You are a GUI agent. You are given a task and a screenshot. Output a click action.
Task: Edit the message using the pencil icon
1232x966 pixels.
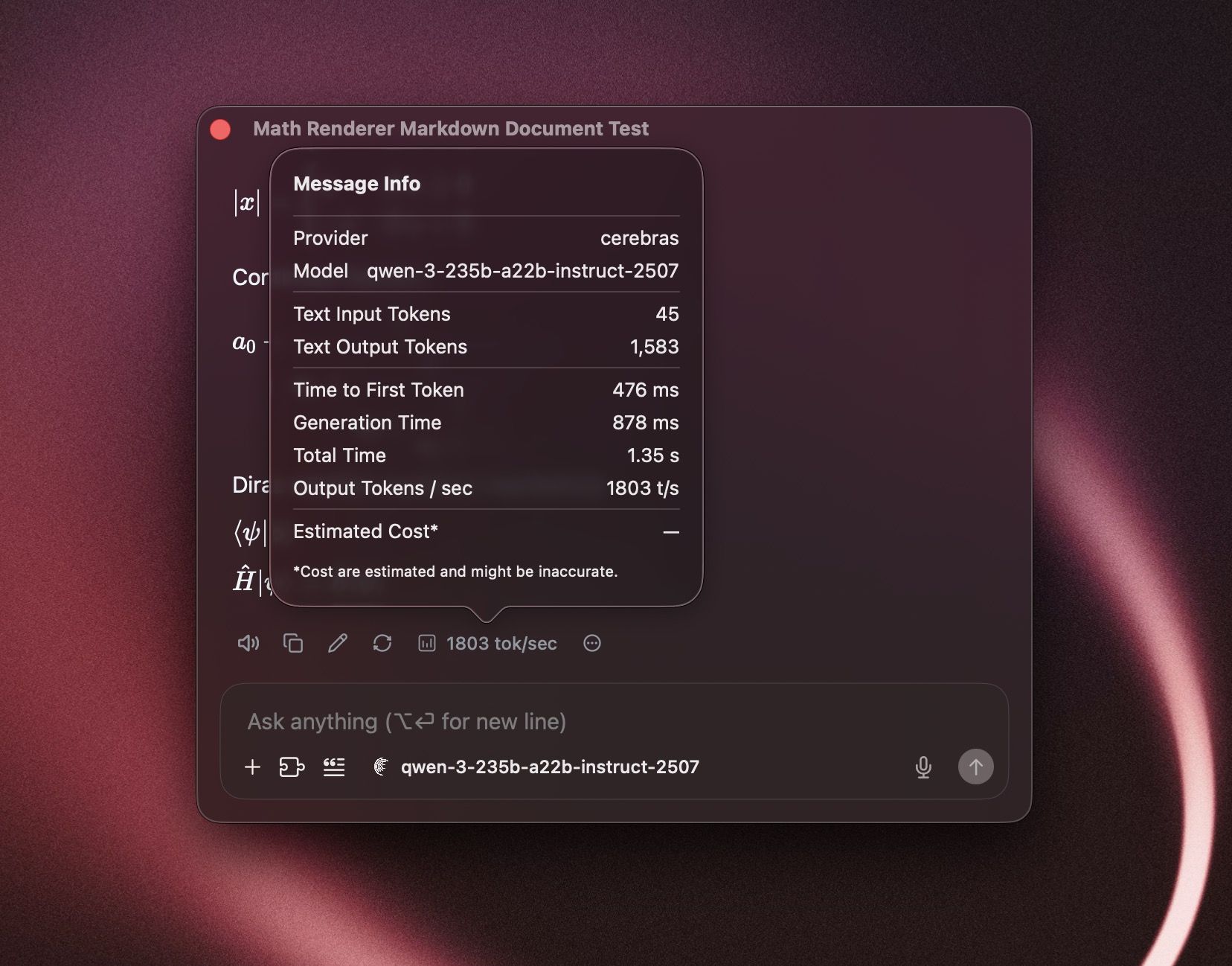pyautogui.click(x=338, y=643)
